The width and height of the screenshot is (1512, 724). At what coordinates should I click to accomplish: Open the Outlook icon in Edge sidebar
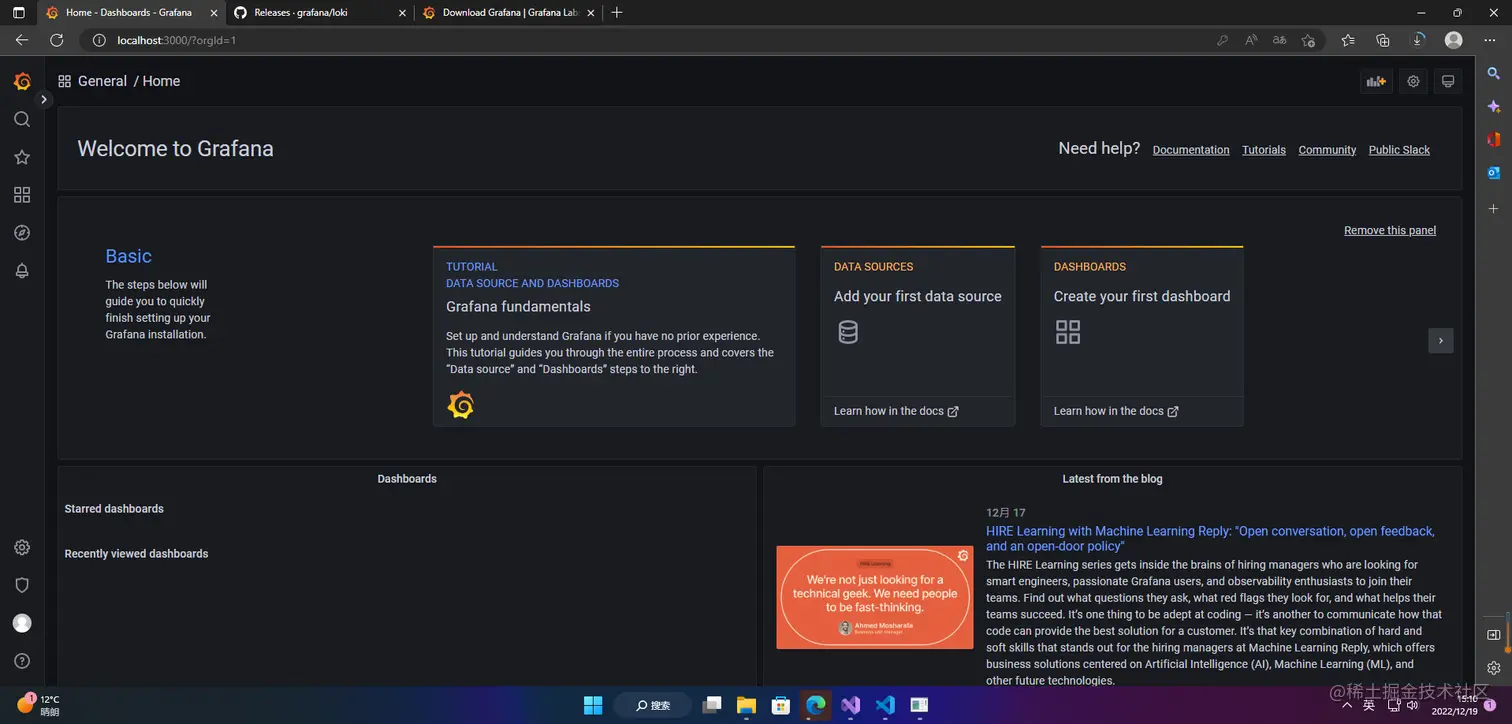click(1494, 172)
